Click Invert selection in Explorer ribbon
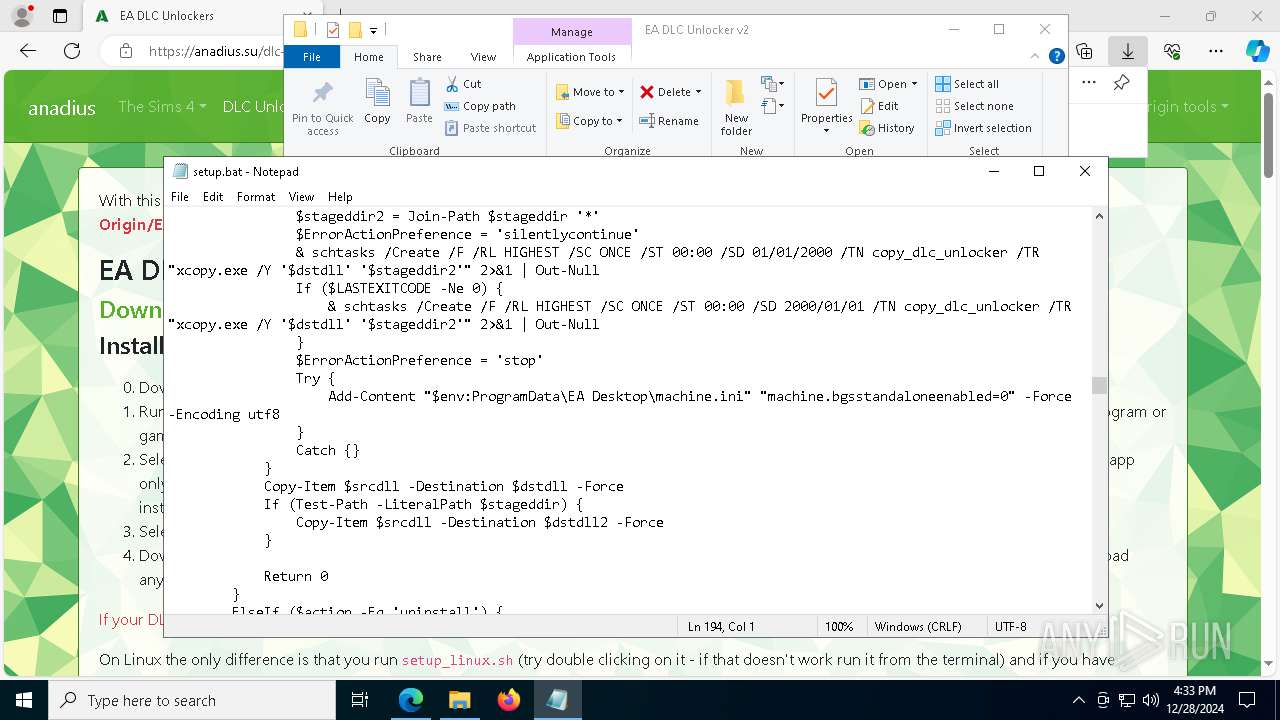 [983, 128]
